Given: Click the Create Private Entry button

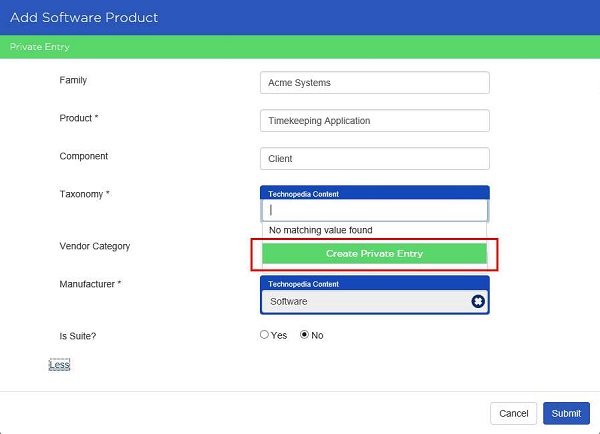Looking at the screenshot, I should pos(374,253).
